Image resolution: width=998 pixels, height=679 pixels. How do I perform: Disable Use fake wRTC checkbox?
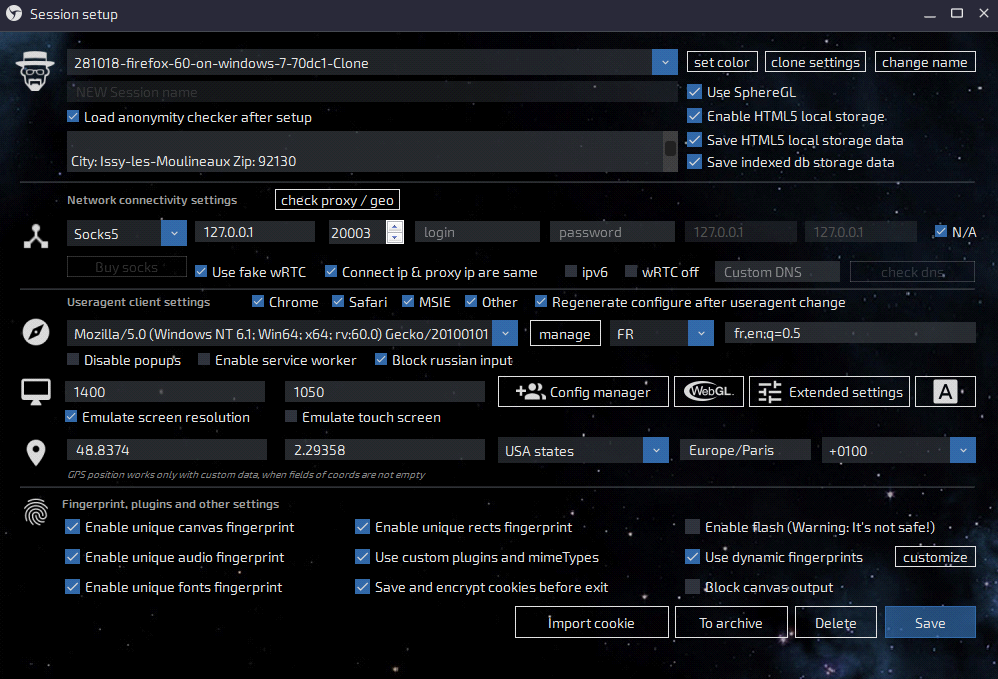(201, 272)
